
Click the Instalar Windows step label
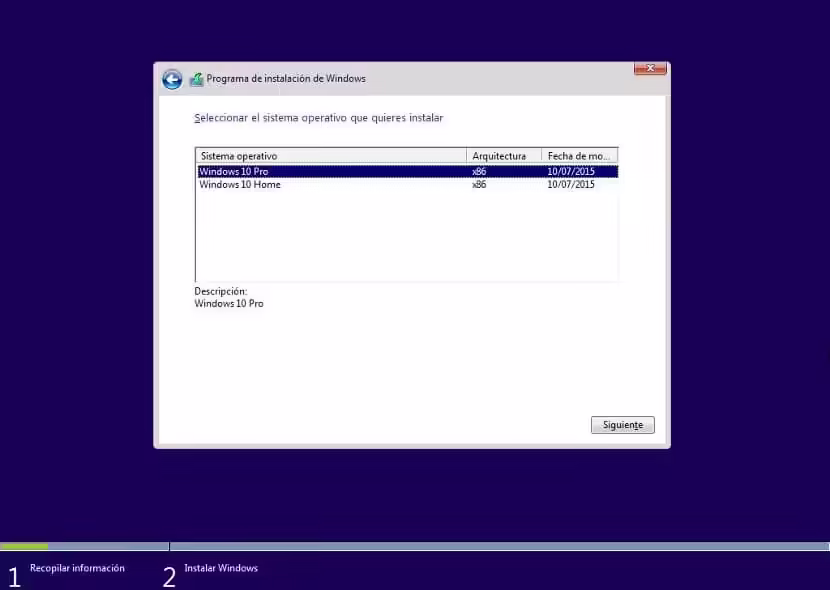pyautogui.click(x=221, y=568)
